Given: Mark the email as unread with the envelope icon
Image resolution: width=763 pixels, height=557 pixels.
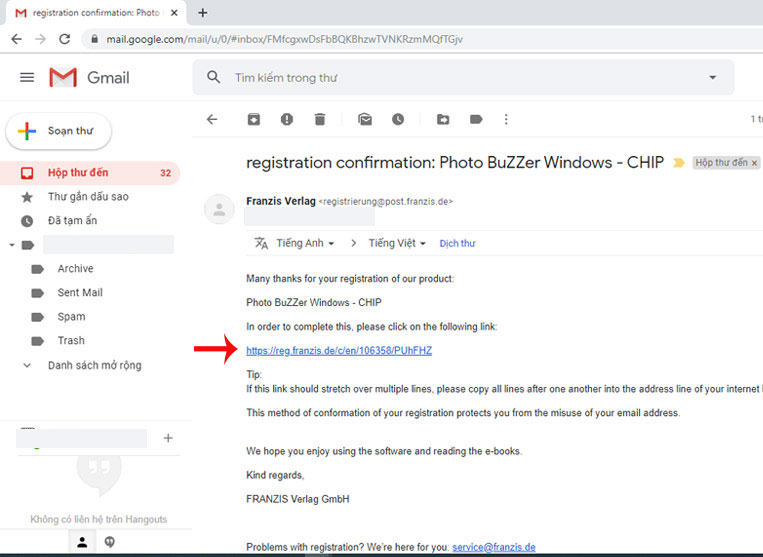Looking at the screenshot, I should (x=365, y=119).
